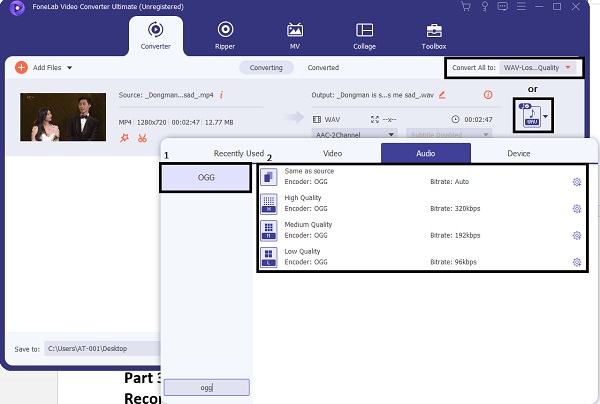Click the FoneLab app logo icon
The width and height of the screenshot is (600, 404).
[x=17, y=8]
